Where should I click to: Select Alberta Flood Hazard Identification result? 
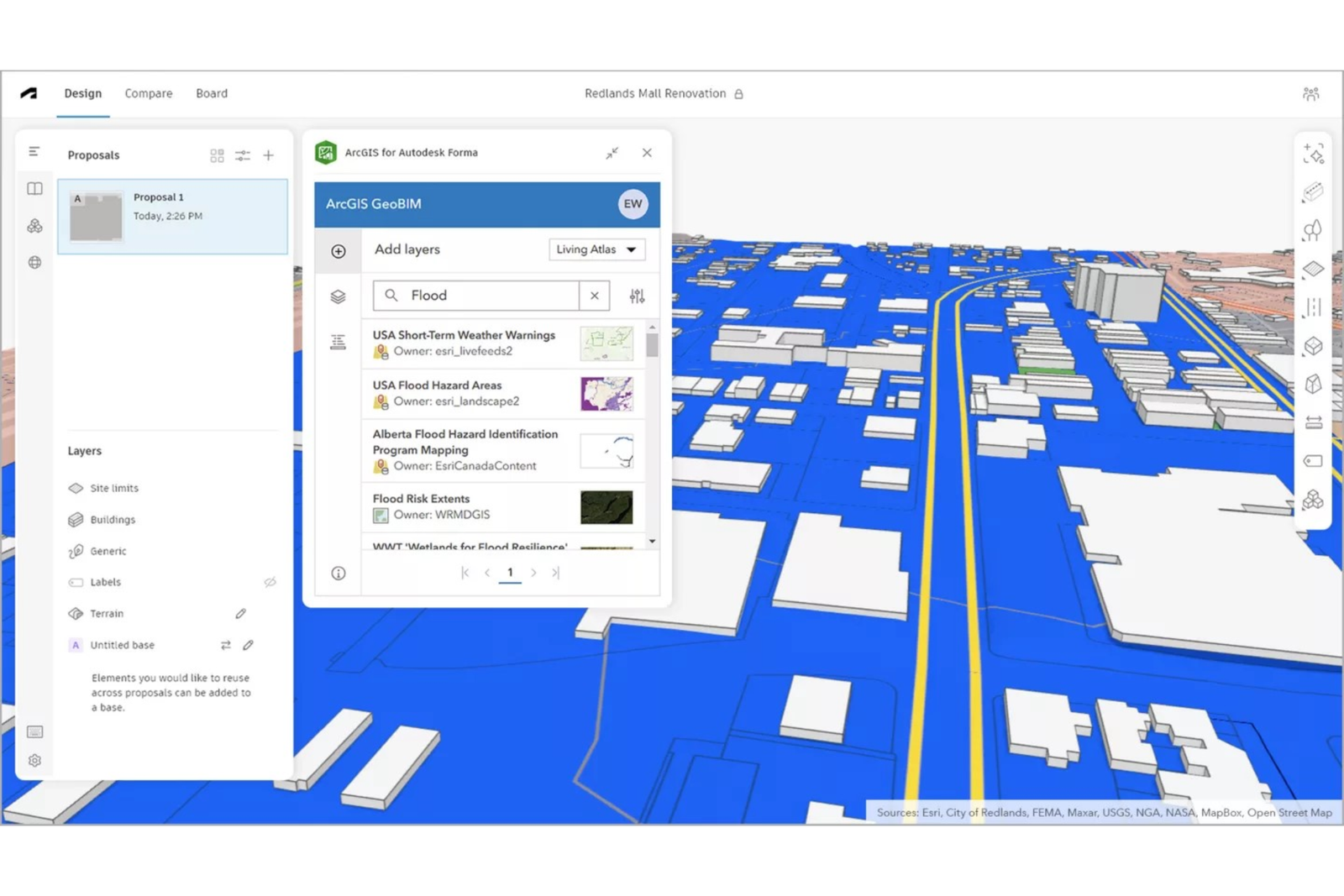(x=503, y=450)
